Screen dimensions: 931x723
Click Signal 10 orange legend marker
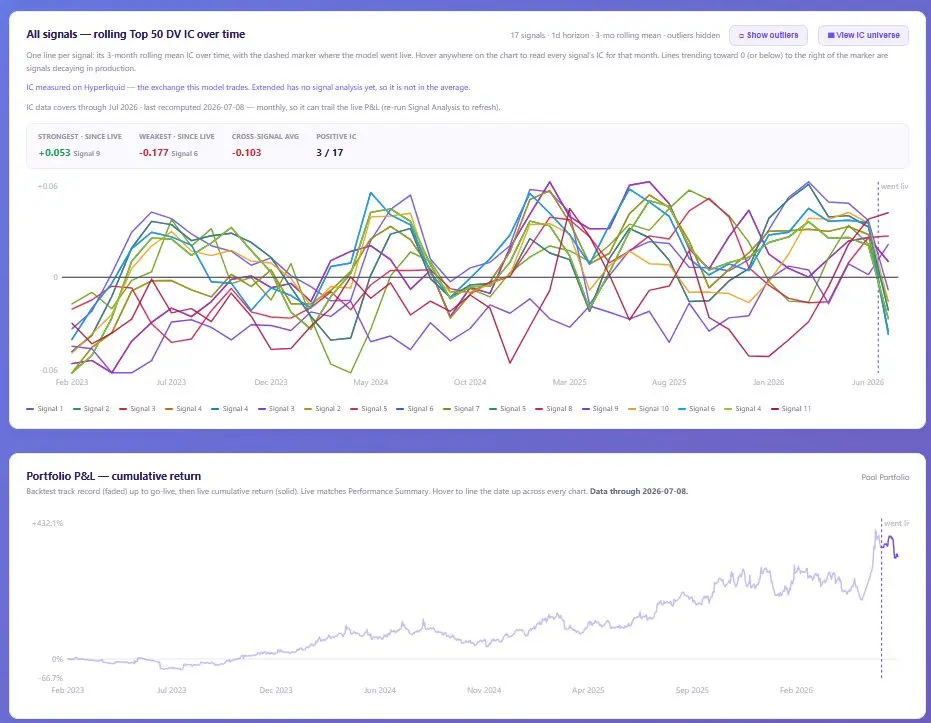click(632, 408)
